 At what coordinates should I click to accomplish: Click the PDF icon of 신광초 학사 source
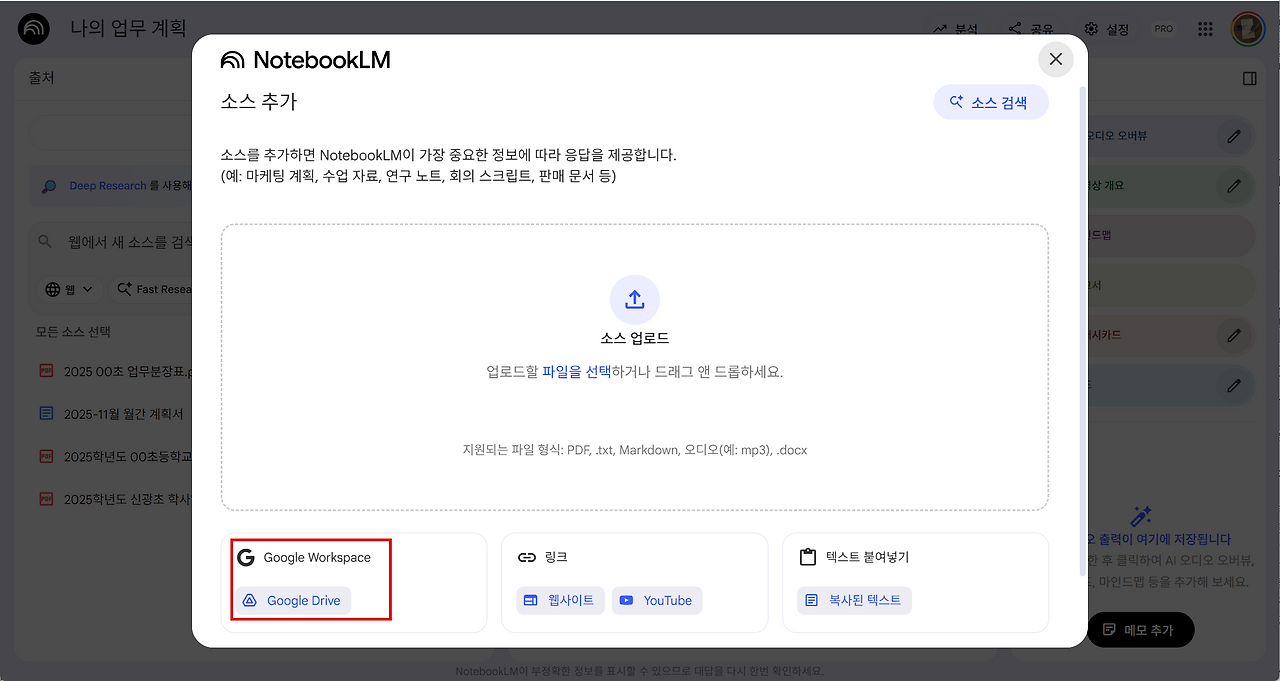(x=46, y=498)
